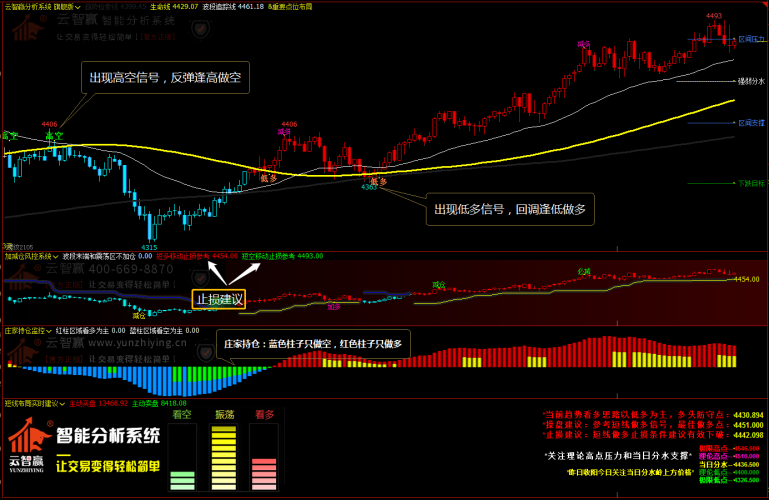
Task: Click the 当日分水 4436.500 level label
Action: point(728,464)
